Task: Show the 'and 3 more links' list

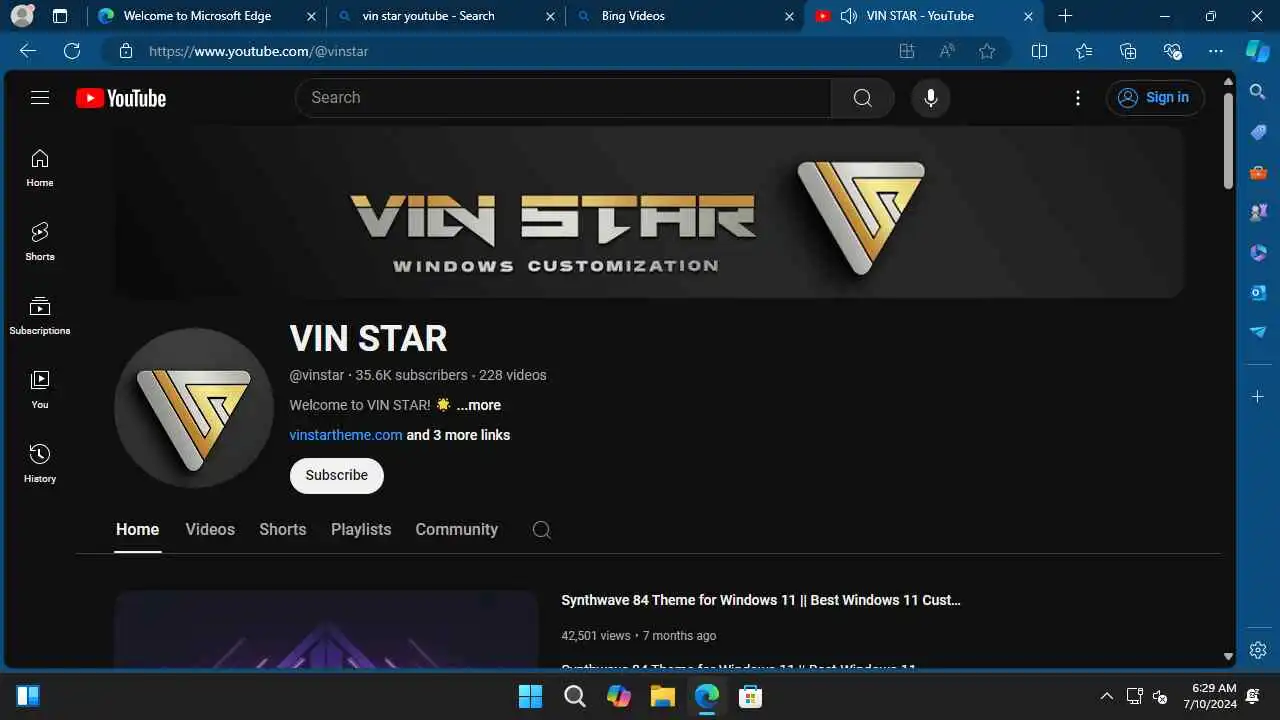Action: point(458,435)
